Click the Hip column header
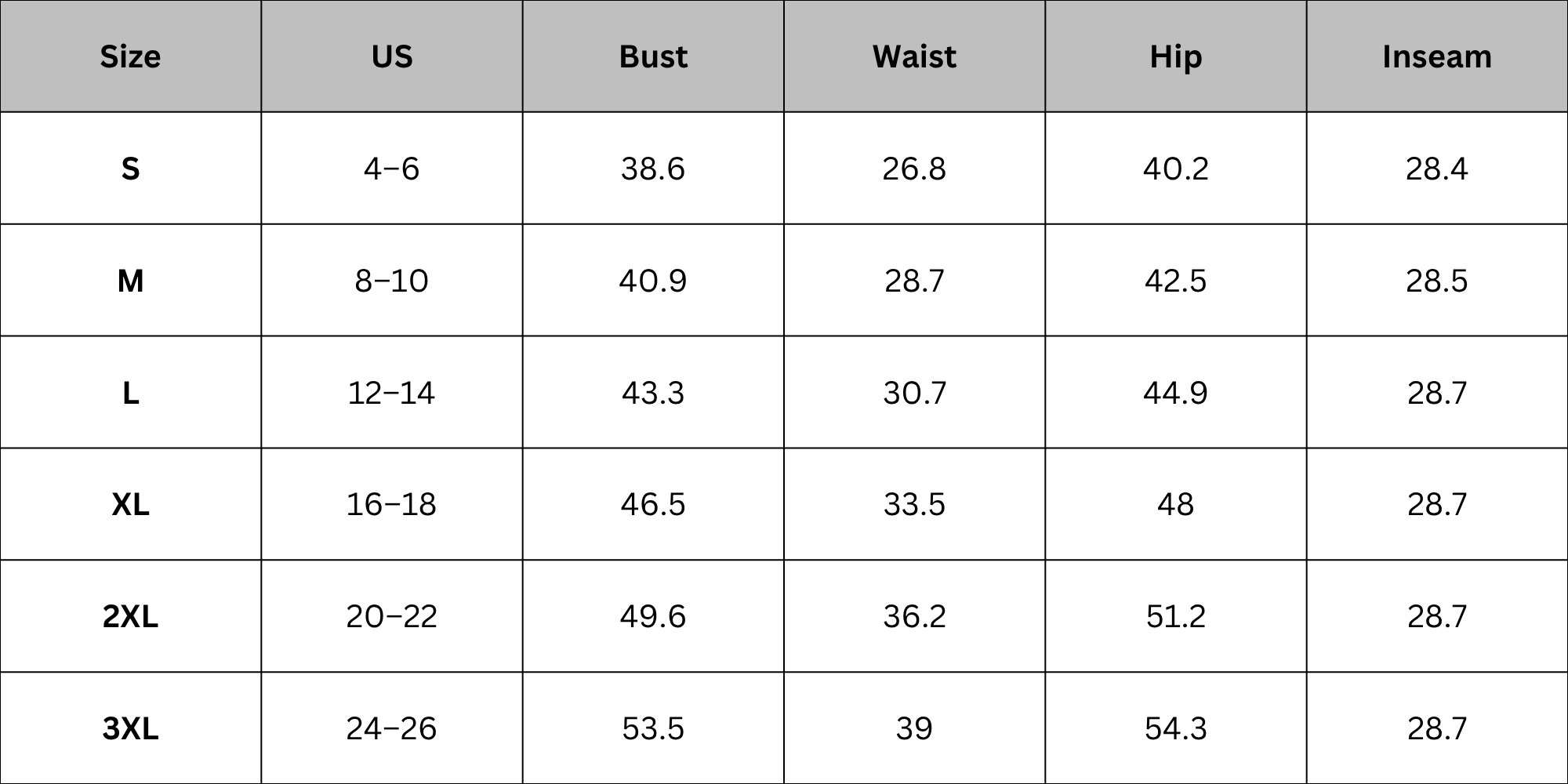Viewport: 1568px width, 784px height. tap(1175, 56)
